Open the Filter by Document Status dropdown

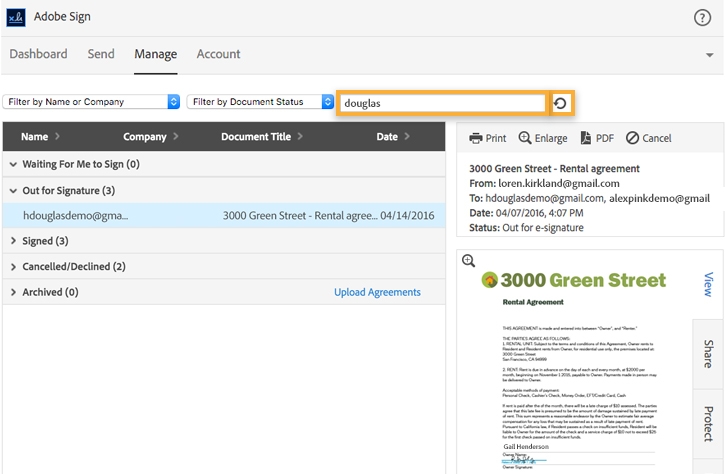click(260, 102)
